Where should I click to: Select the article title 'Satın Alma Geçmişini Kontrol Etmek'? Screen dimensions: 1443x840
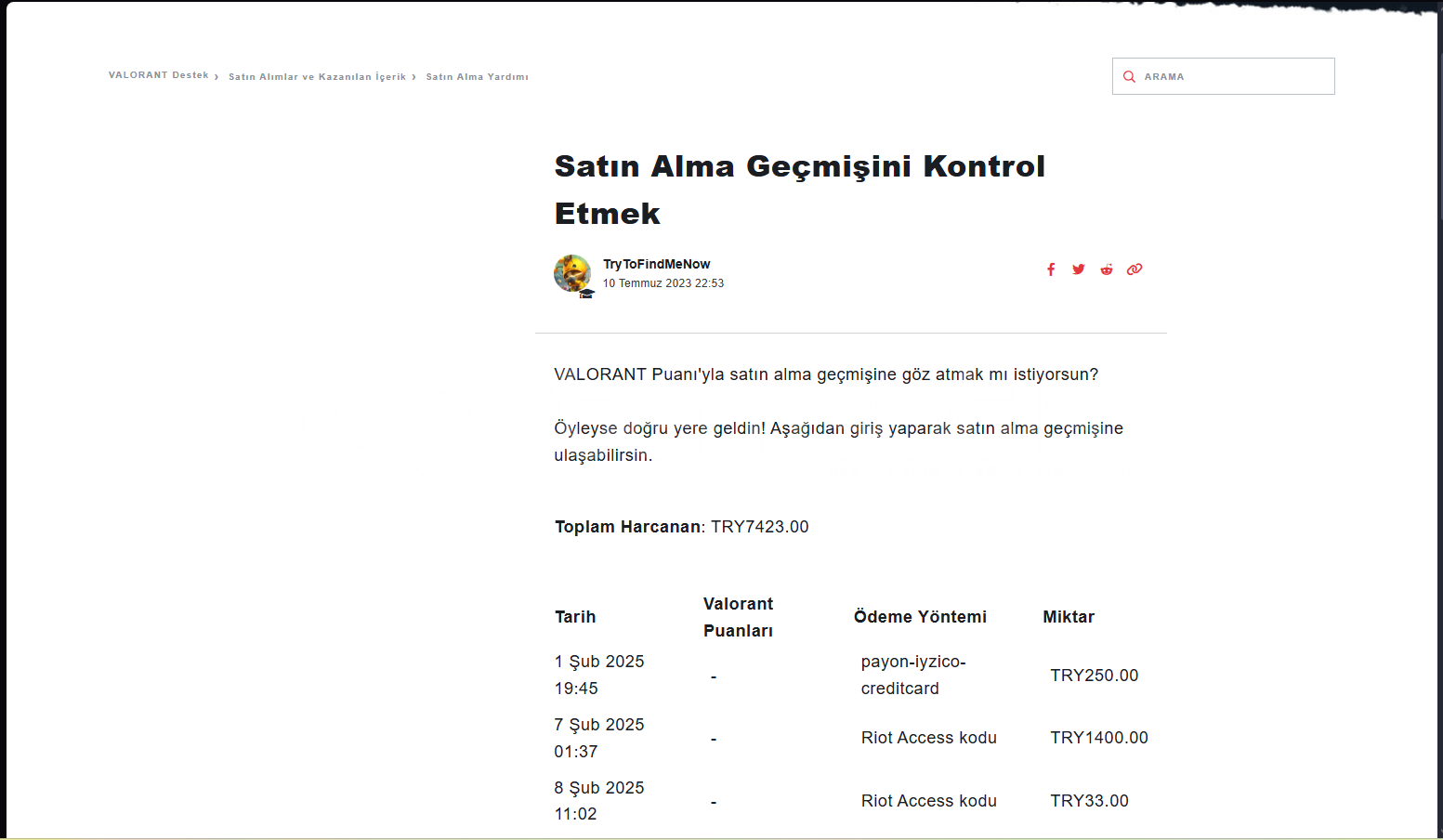(x=800, y=190)
